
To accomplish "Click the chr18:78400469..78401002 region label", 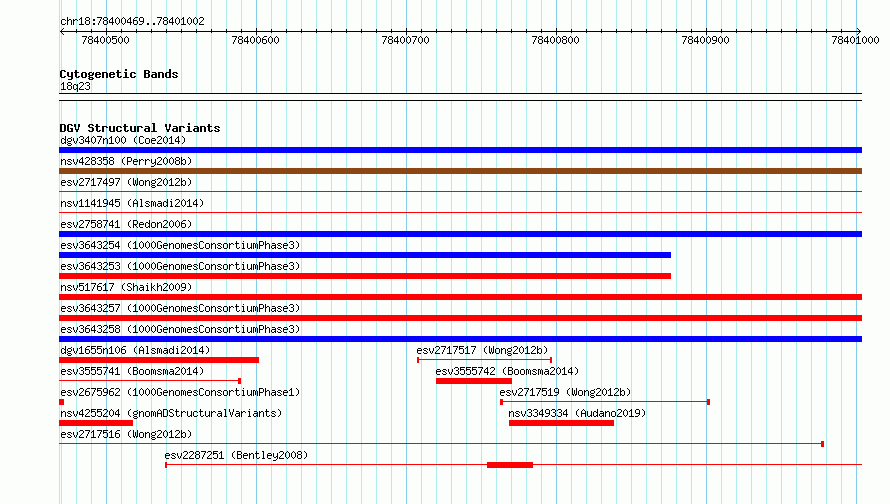I will pos(132,21).
